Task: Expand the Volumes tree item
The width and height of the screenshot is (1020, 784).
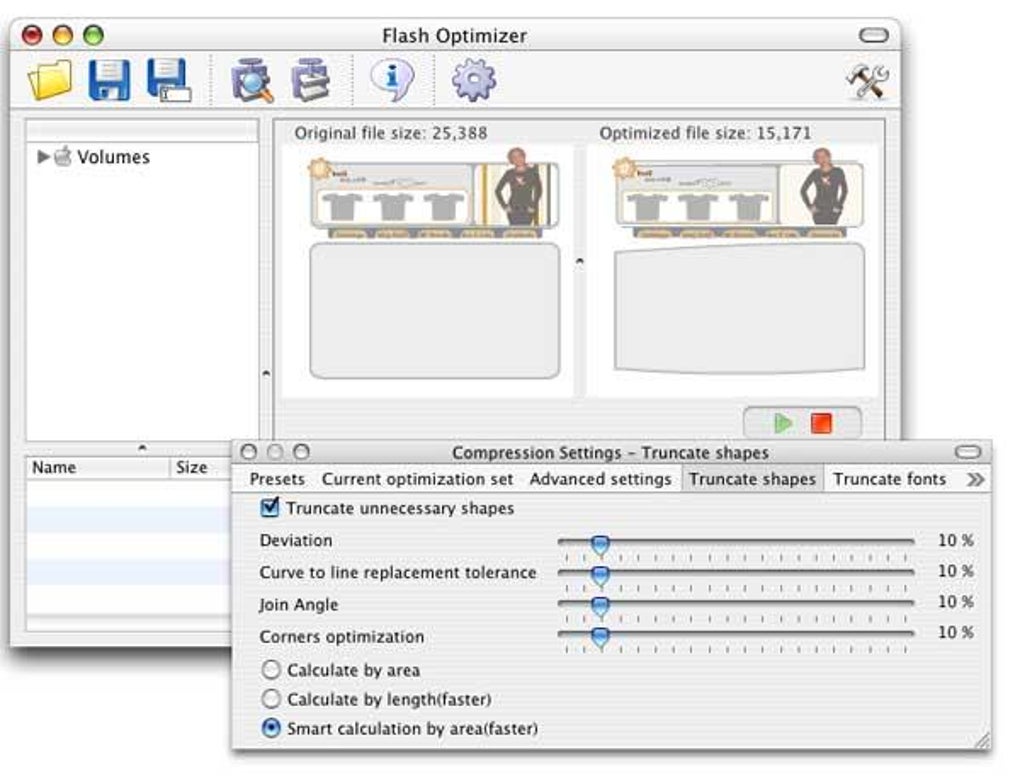Action: click(x=43, y=156)
